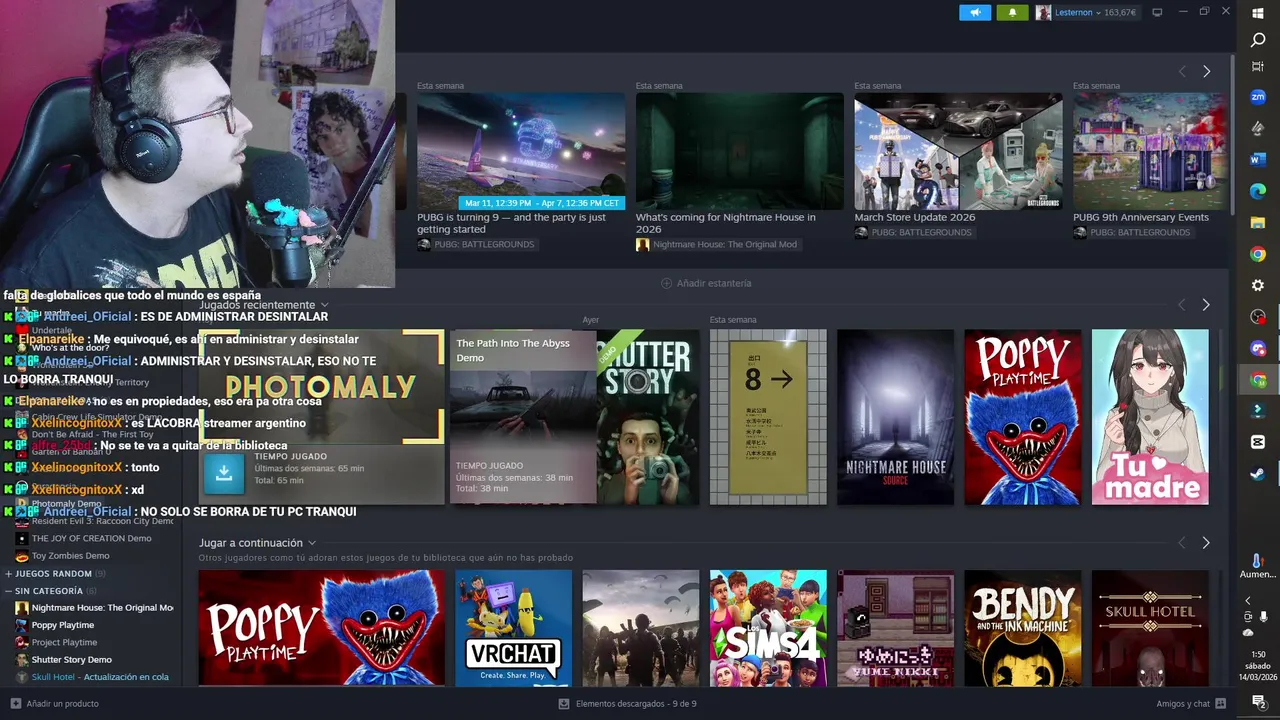
Task: Open Nightmare House Source cover
Action: point(895,417)
